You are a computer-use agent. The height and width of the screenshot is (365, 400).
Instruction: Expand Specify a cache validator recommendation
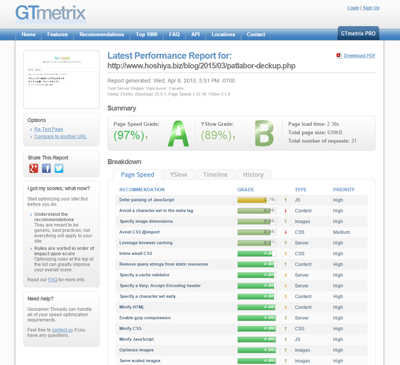click(x=145, y=275)
